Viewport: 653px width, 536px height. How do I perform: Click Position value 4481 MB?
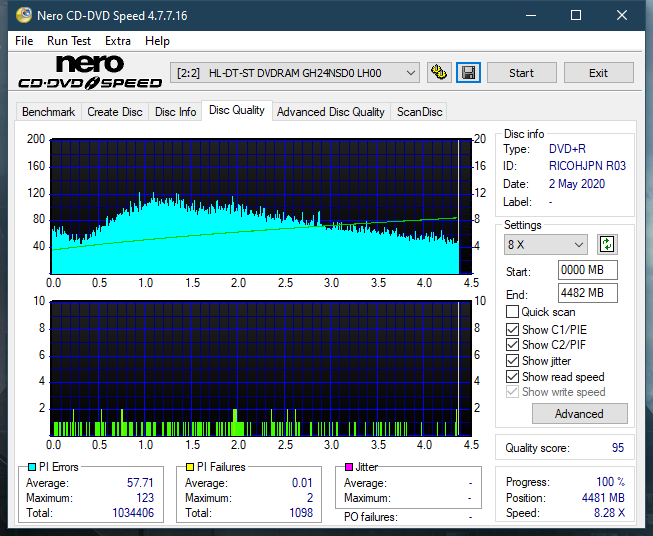tap(603, 498)
